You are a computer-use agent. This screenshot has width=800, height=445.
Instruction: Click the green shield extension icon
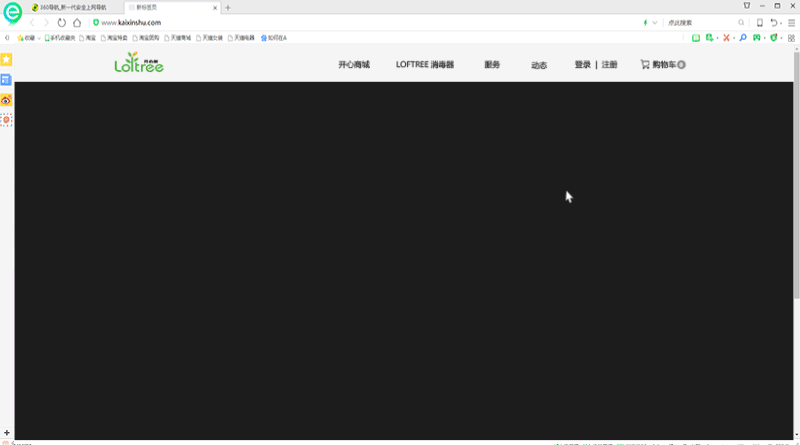coord(773,38)
